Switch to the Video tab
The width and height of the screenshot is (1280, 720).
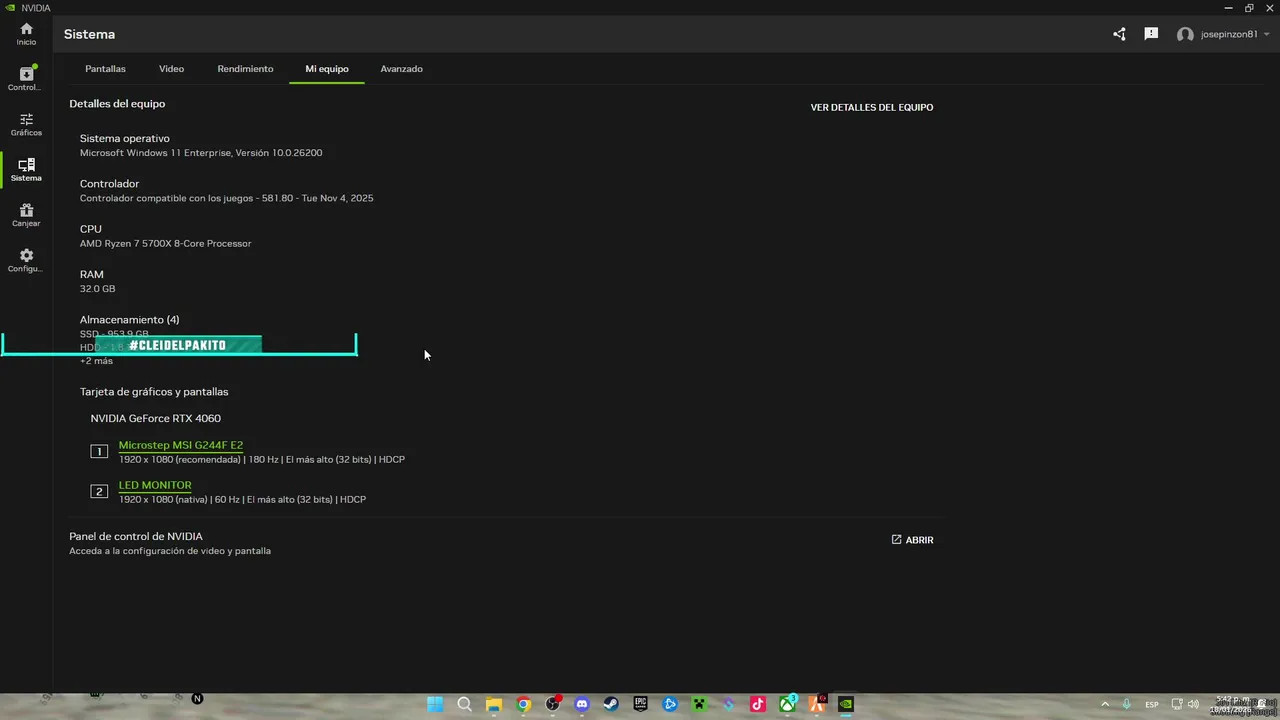(x=171, y=69)
